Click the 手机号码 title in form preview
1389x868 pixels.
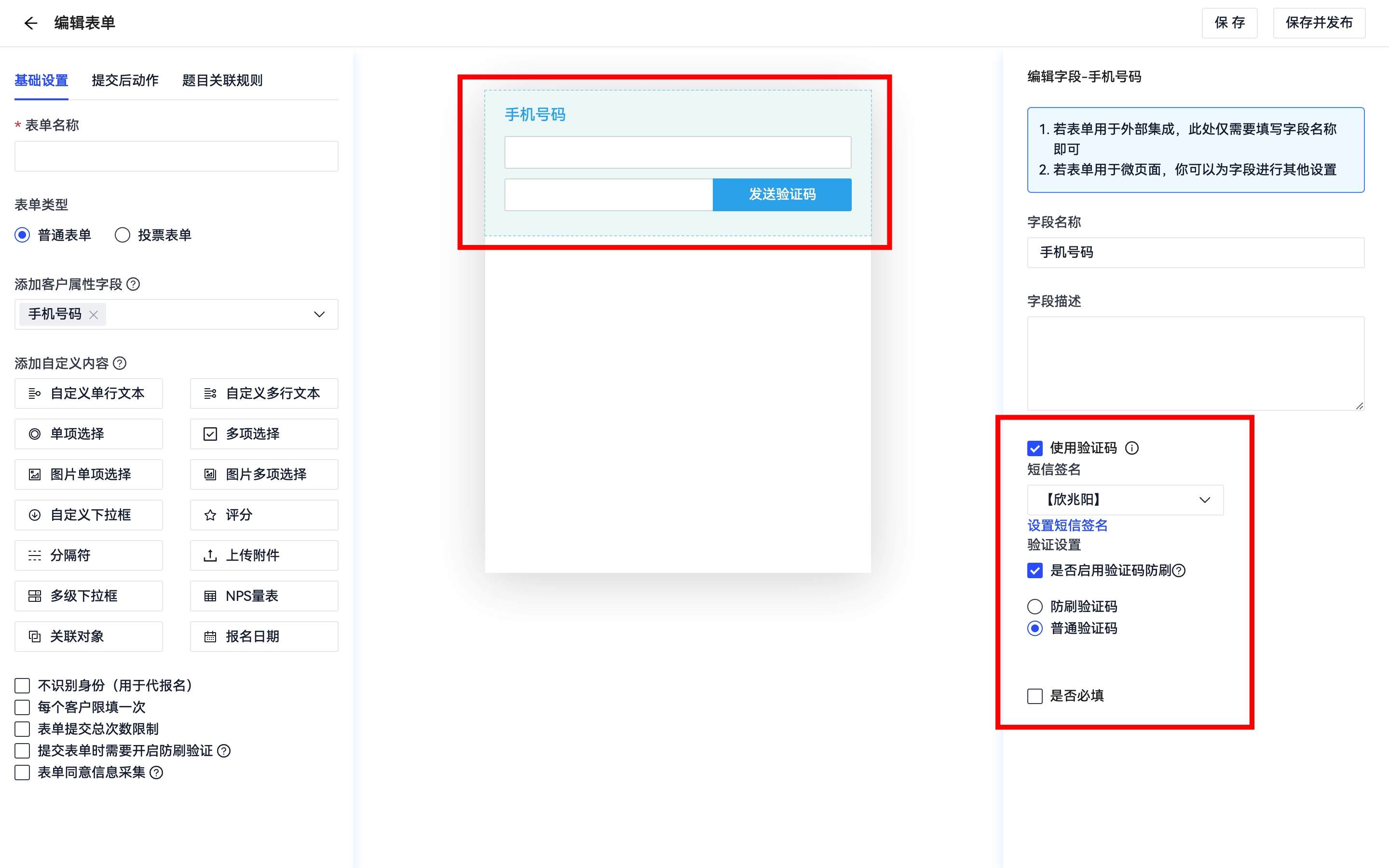coord(535,115)
